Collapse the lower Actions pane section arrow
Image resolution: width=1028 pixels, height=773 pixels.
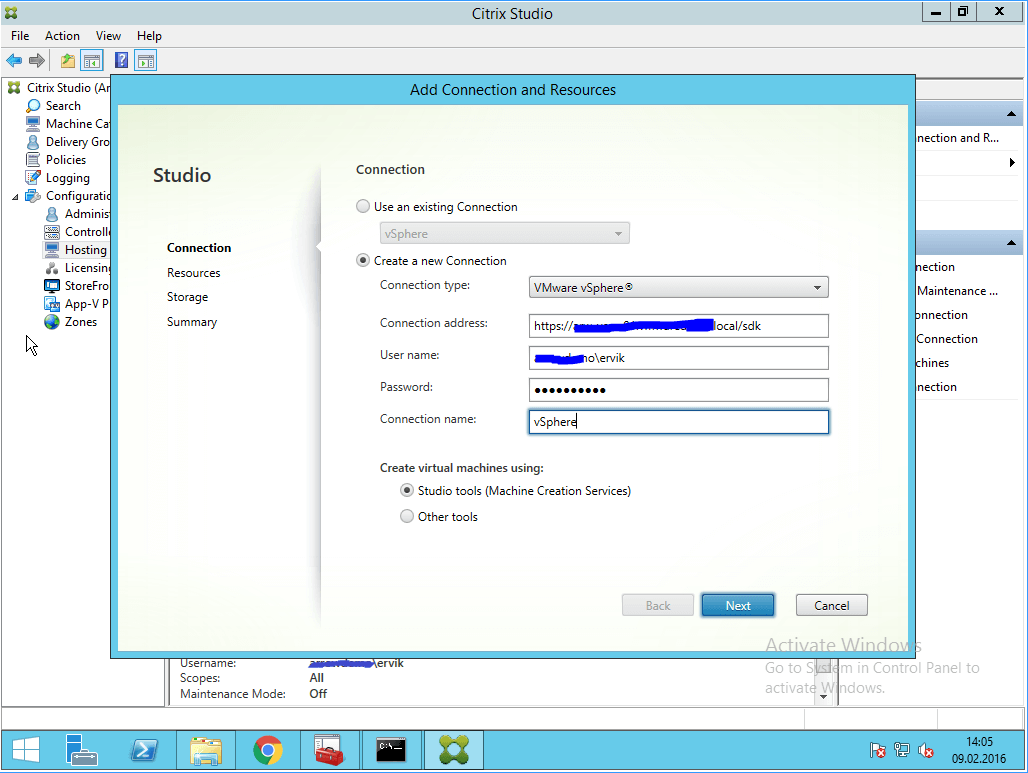coord(1012,243)
